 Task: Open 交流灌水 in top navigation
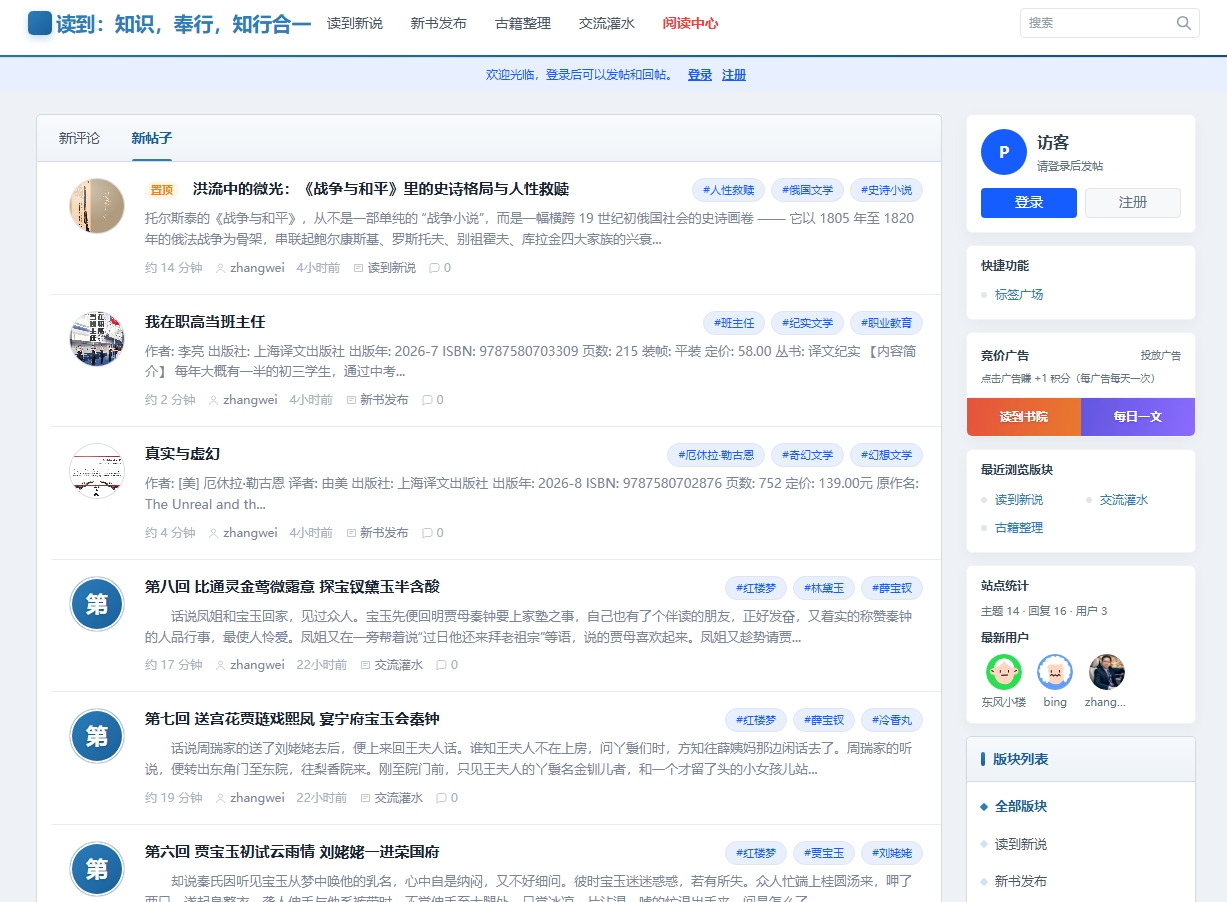[x=607, y=23]
